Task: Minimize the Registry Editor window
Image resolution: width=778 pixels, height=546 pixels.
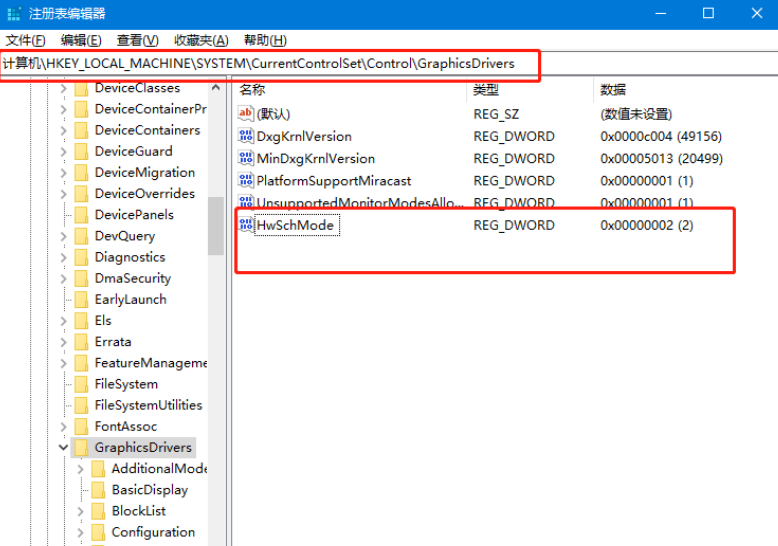Action: click(x=660, y=13)
